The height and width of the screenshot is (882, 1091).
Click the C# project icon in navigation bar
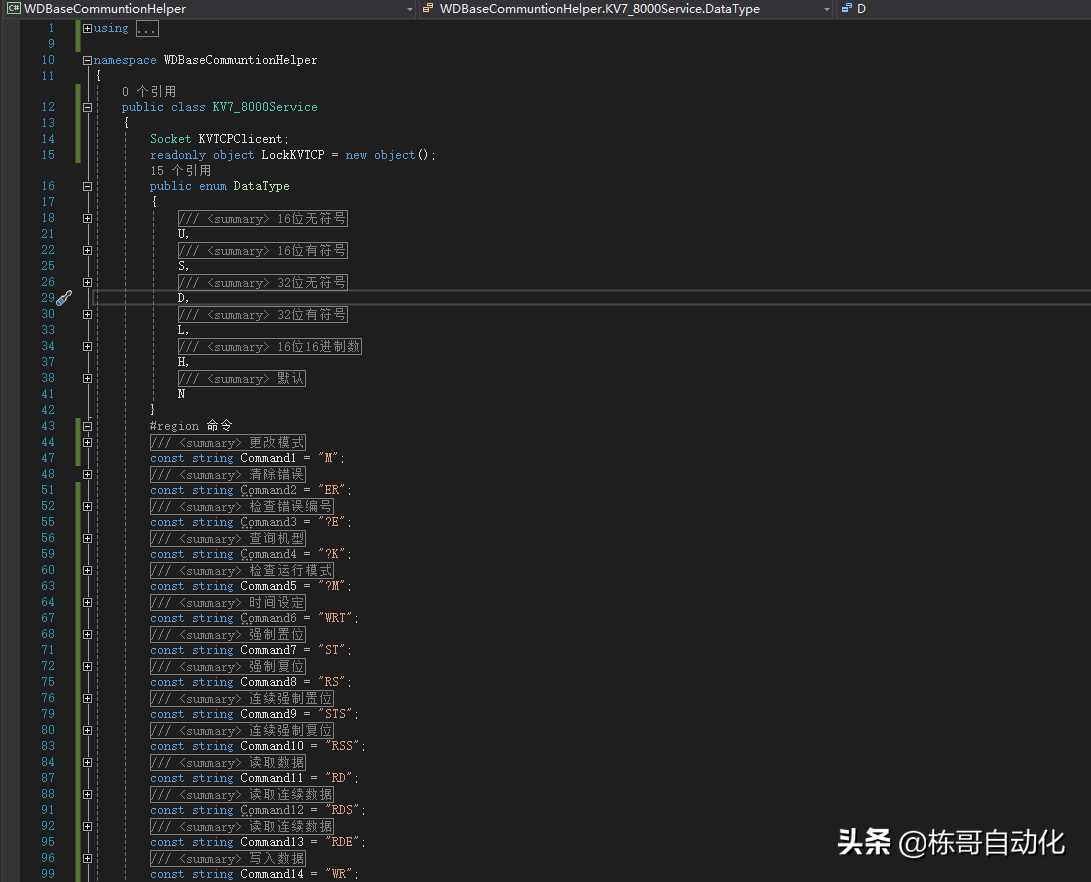[x=14, y=9]
